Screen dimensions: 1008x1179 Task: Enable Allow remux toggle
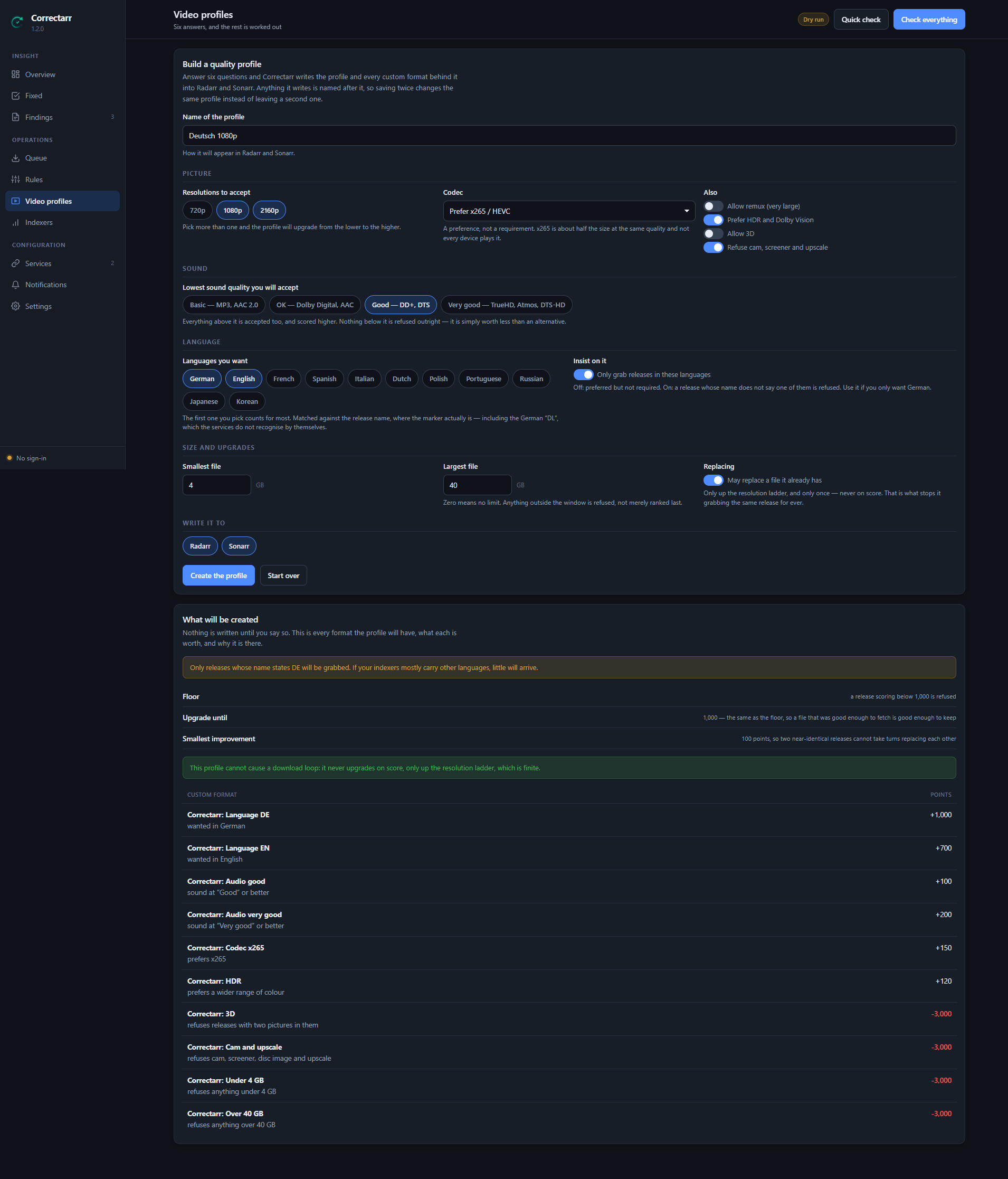point(713,206)
